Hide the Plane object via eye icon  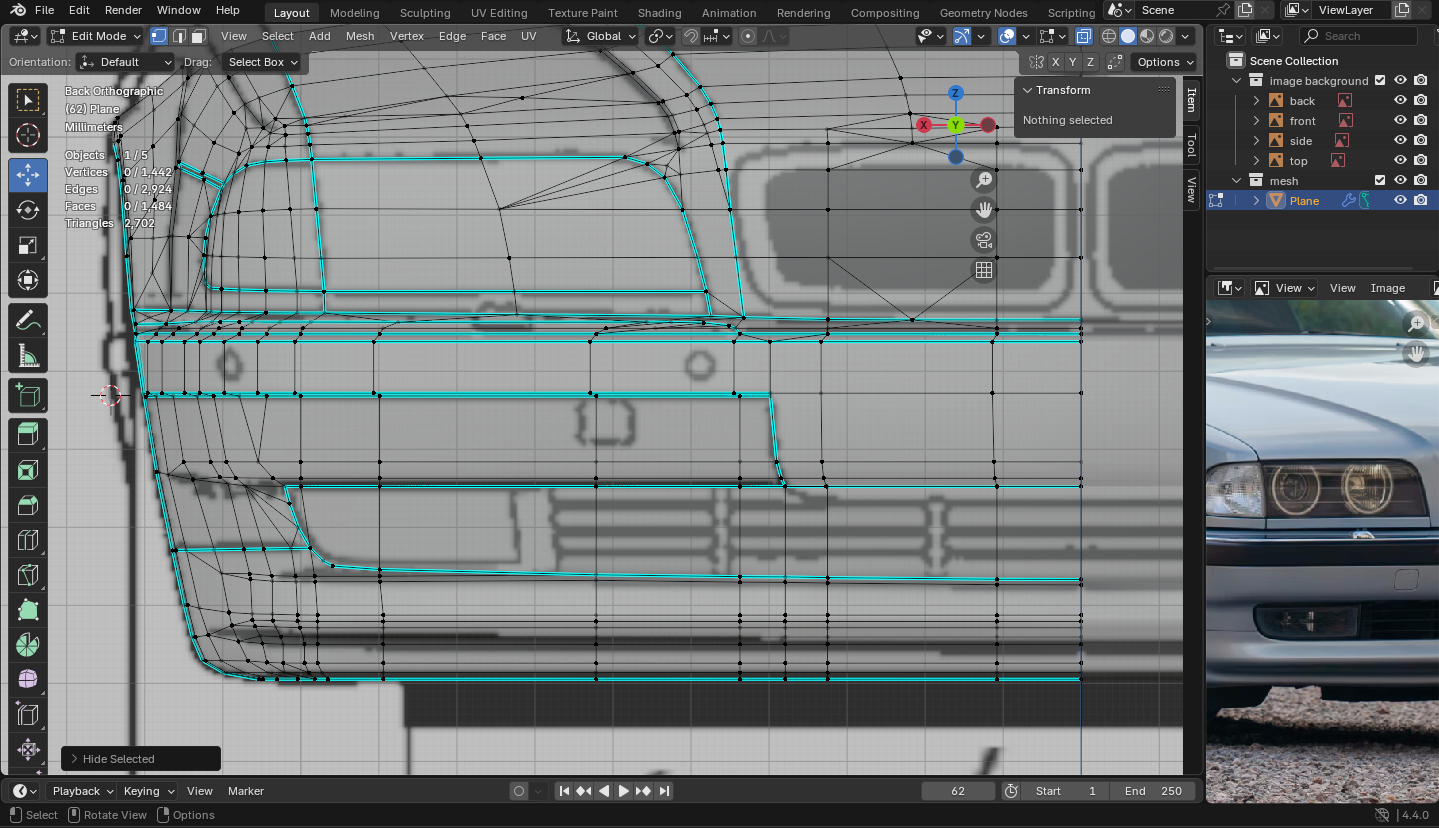[1400, 200]
